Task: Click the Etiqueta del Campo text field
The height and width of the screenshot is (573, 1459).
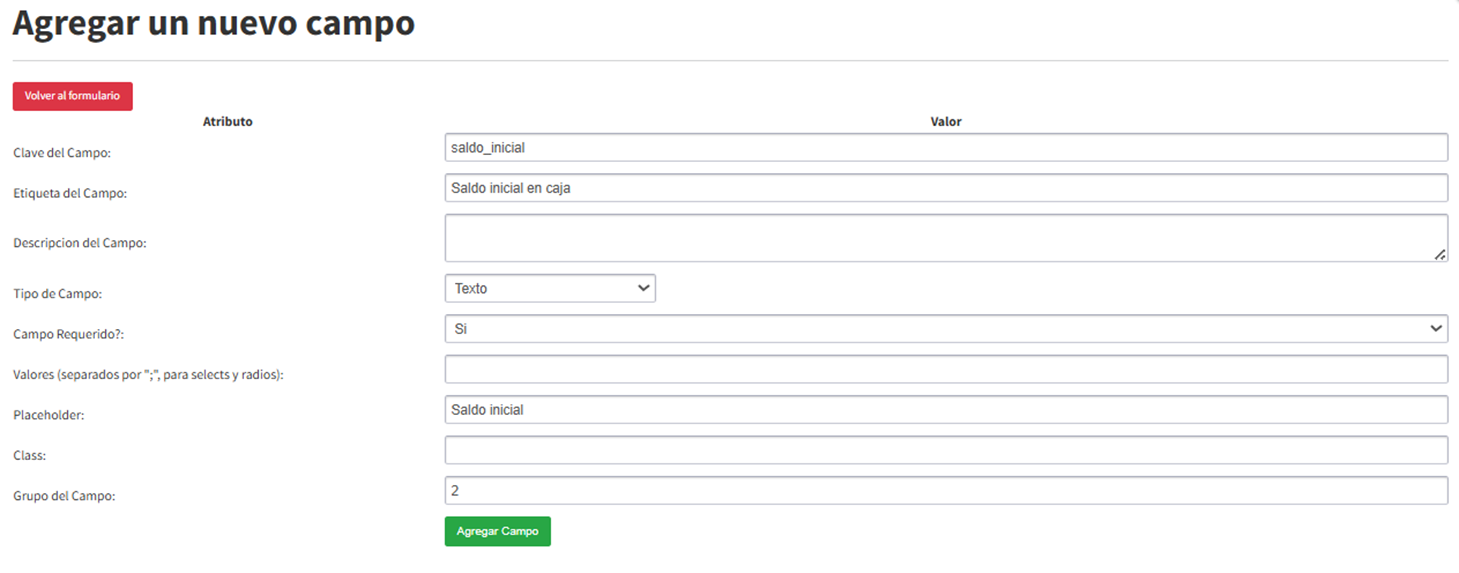Action: (946, 187)
